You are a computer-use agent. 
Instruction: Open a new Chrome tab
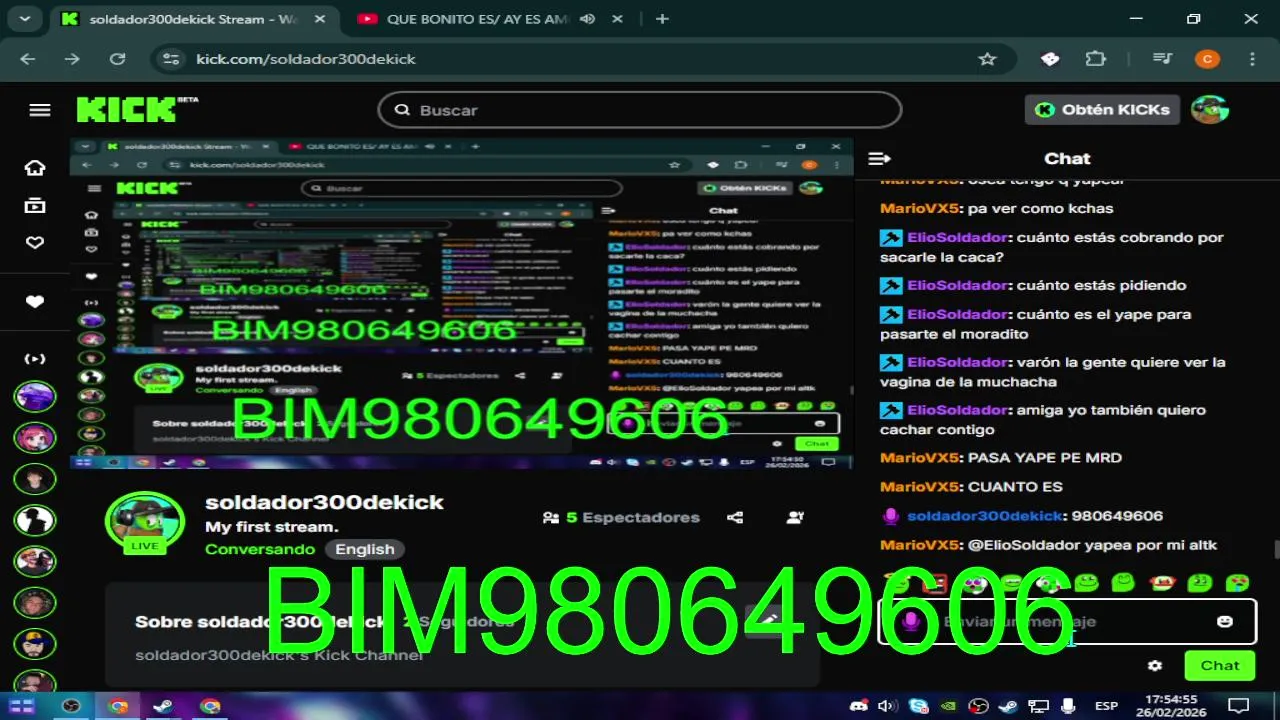(662, 19)
